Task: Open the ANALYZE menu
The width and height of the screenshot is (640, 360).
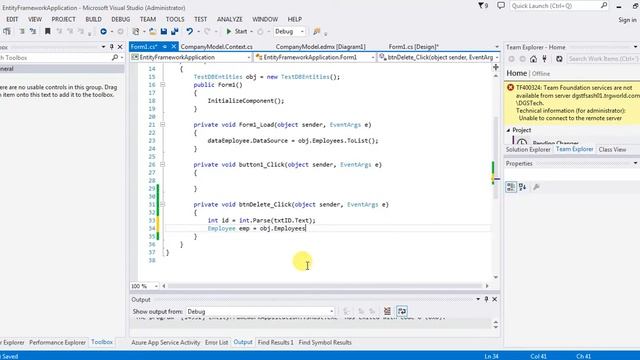Action: (230, 19)
